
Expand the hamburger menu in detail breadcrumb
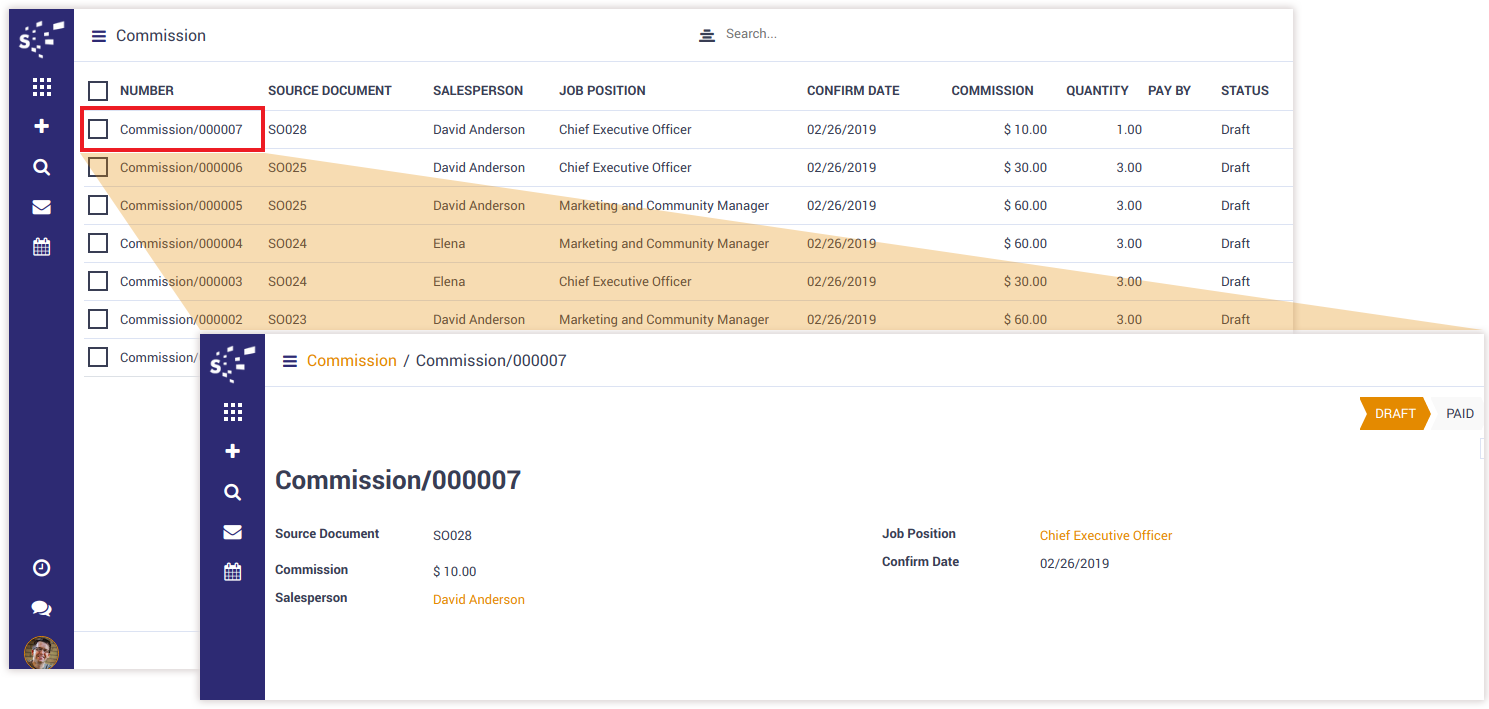(290, 361)
